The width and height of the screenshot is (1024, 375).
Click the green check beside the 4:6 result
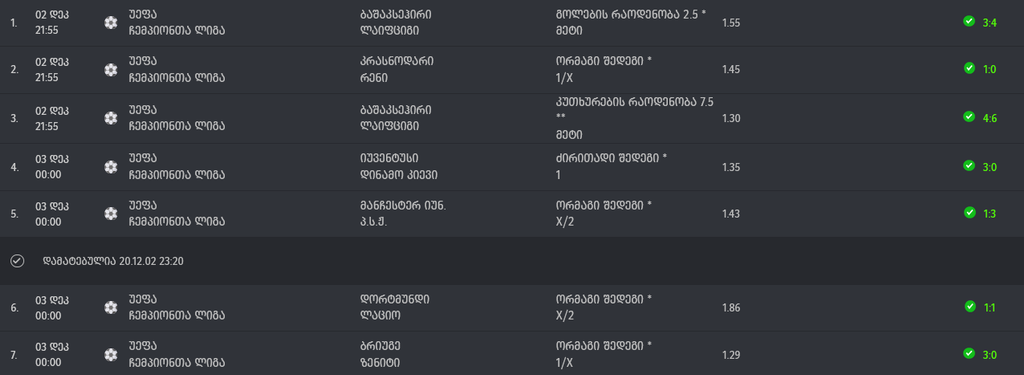pyautogui.click(x=969, y=117)
